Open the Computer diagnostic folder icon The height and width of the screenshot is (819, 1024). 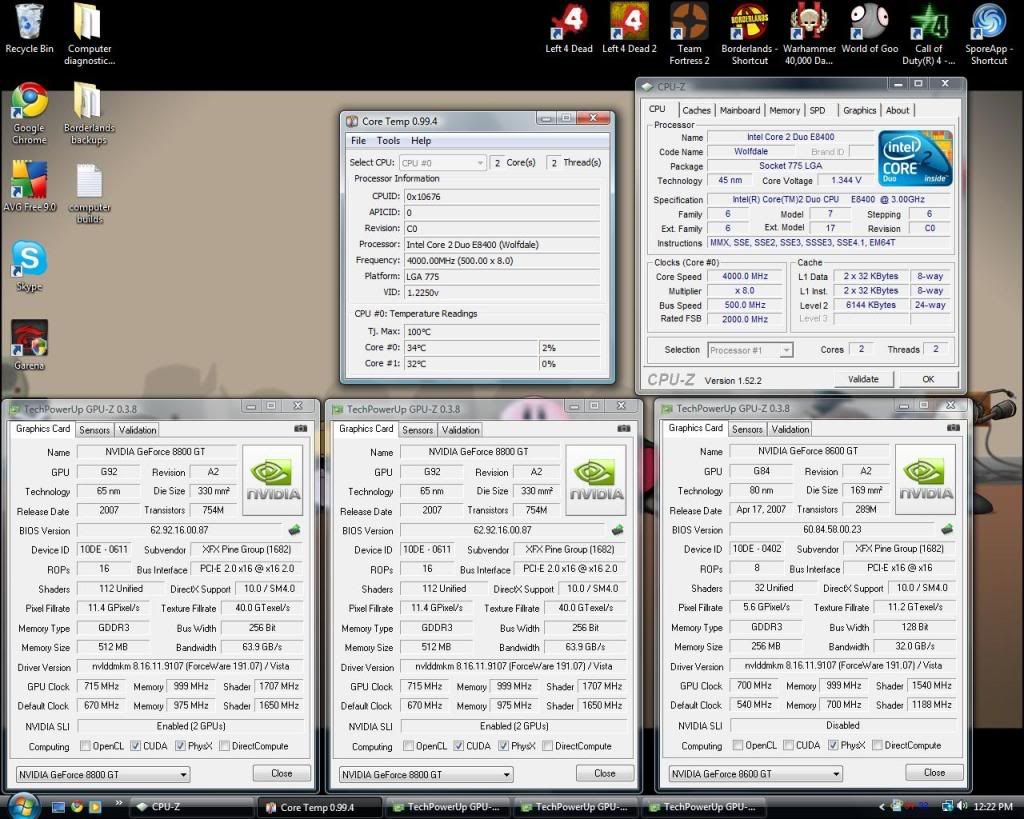89,35
